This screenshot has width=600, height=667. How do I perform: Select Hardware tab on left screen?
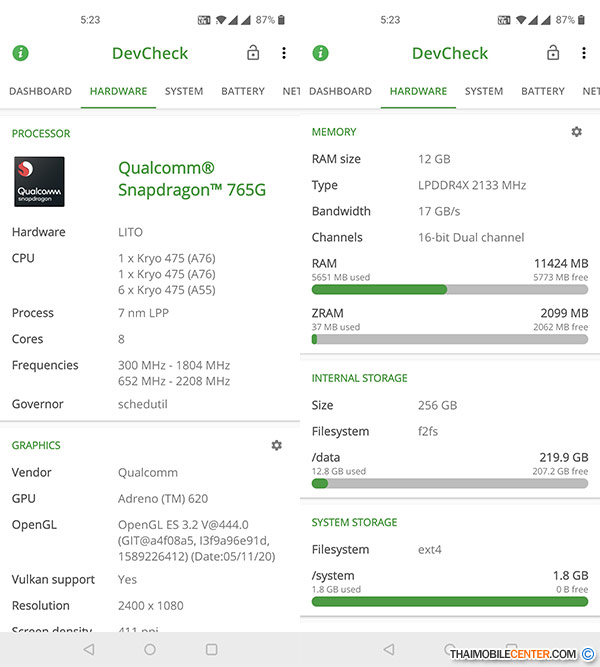point(118,91)
